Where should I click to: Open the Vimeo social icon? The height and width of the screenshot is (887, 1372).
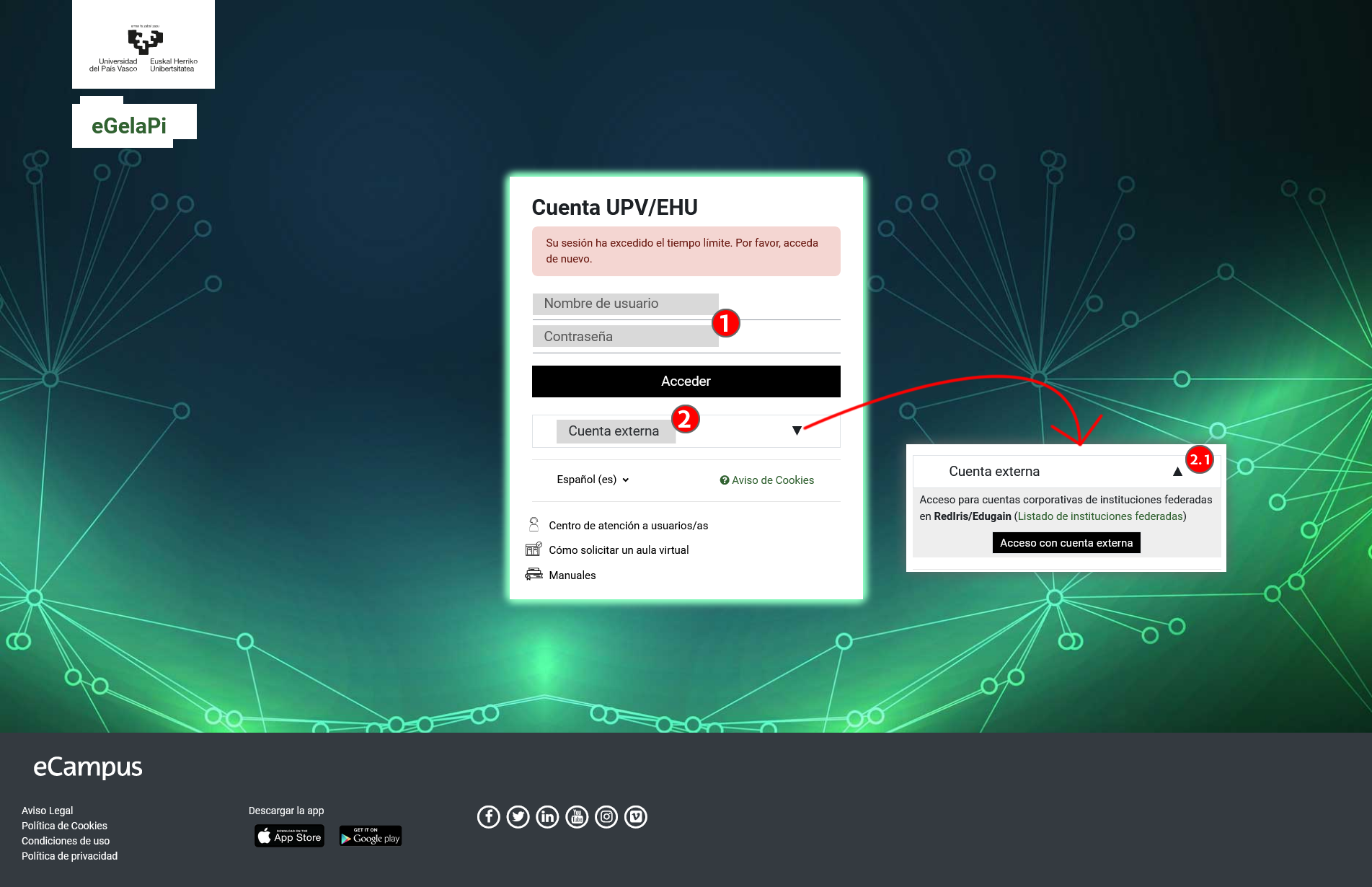(x=636, y=816)
